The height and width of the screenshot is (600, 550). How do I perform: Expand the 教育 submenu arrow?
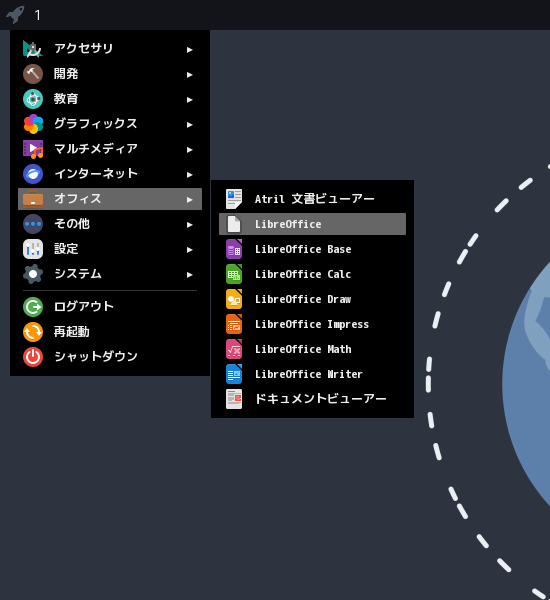pos(189,100)
